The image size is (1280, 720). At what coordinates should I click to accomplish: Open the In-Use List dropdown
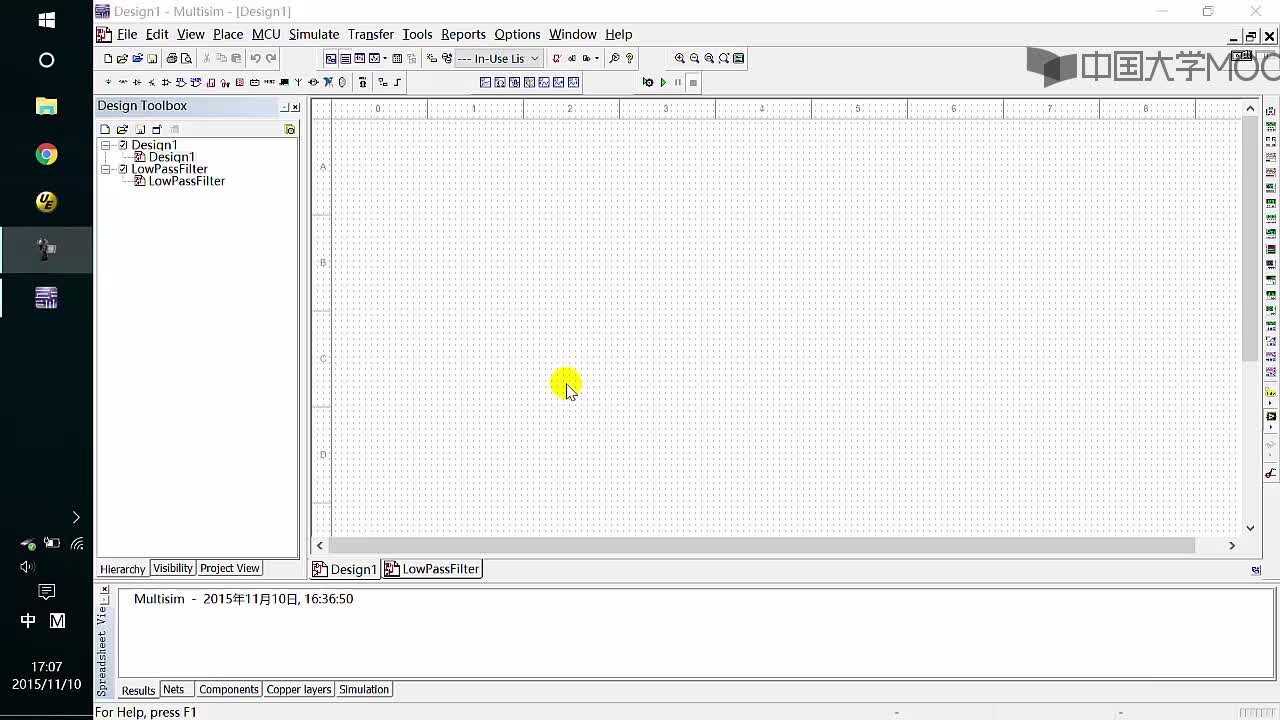(x=535, y=58)
